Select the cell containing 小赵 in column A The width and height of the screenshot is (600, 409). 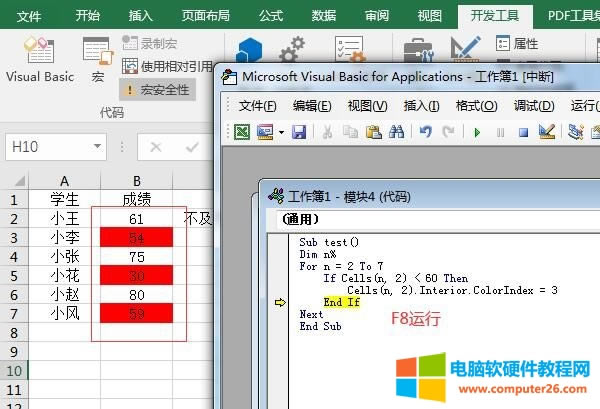[x=65, y=294]
